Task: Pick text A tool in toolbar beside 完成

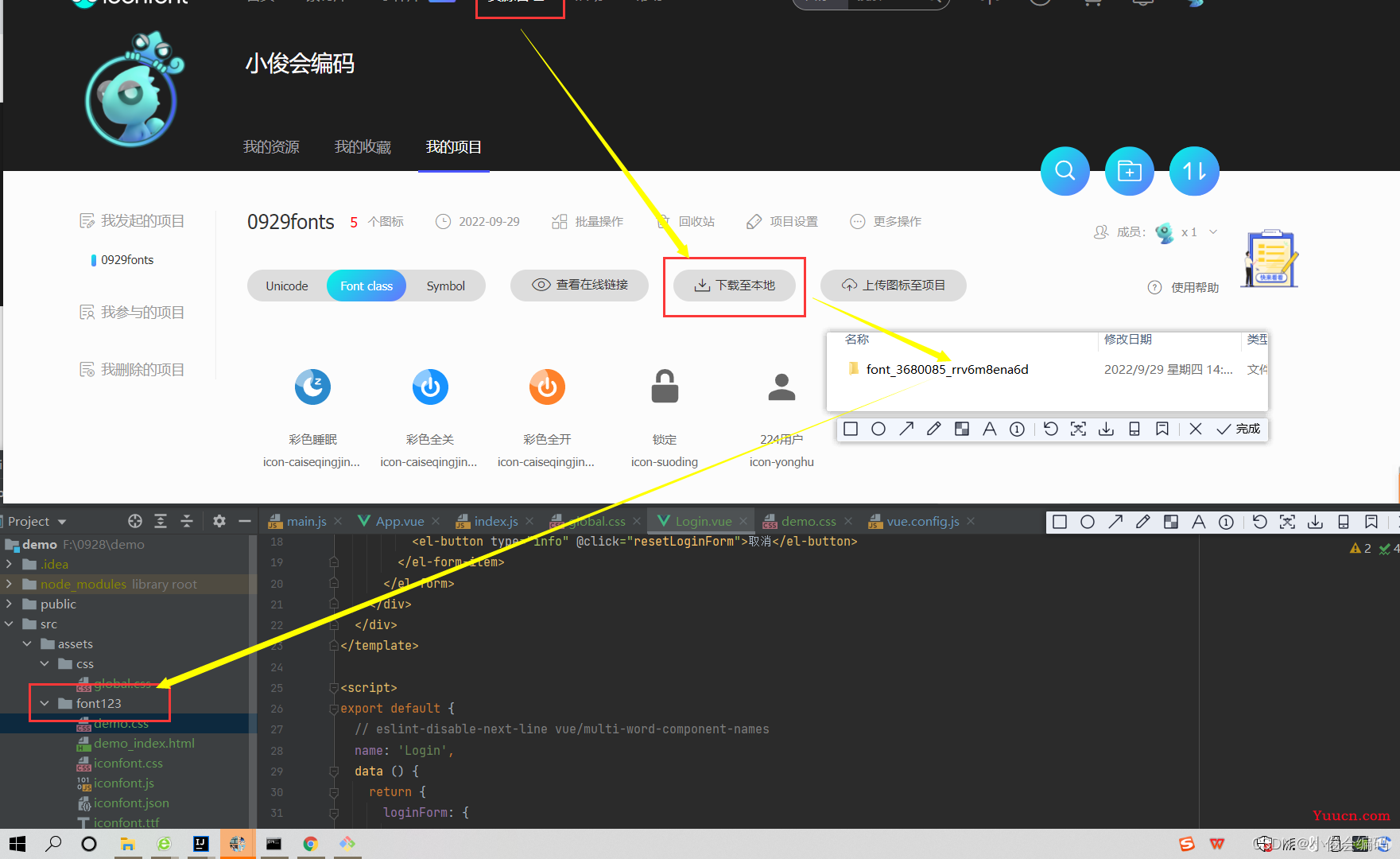Action: click(x=990, y=429)
